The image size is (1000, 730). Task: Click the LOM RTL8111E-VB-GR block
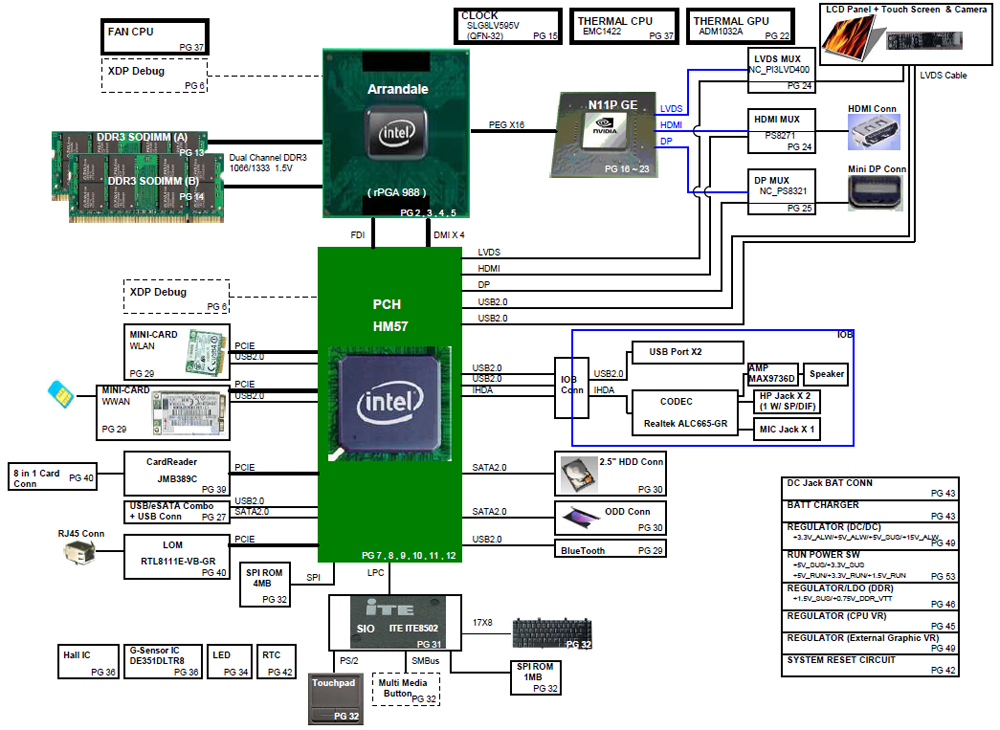pos(177,557)
